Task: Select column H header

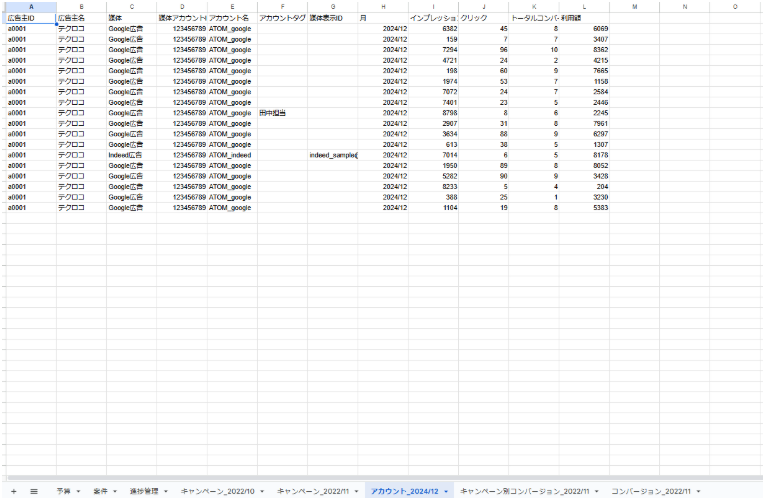Action: point(383,7)
